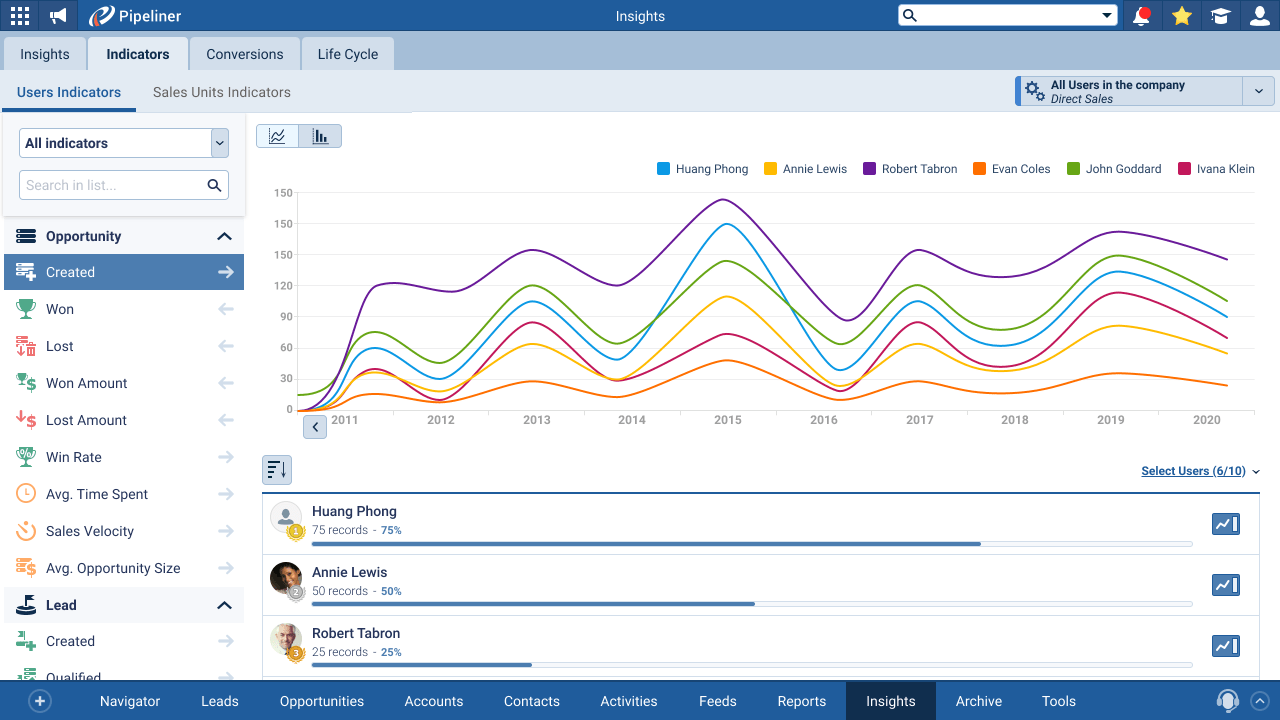The height and width of the screenshot is (720, 1280).
Task: Open the notifications bell
Action: click(x=1141, y=16)
